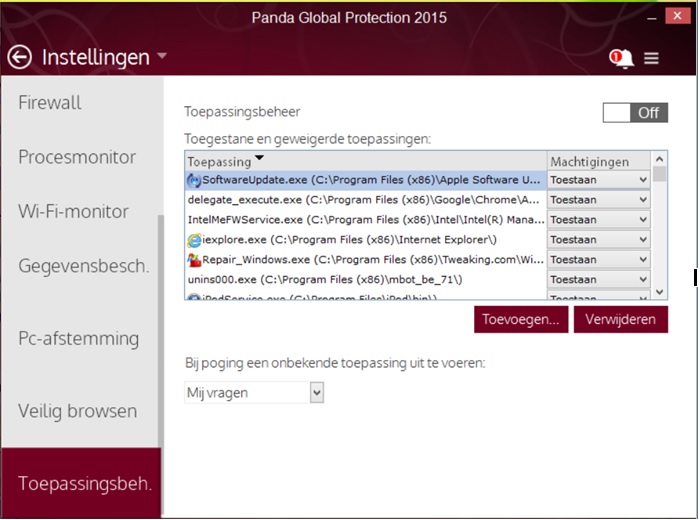Expand the Instellingen dropdown arrow
The height and width of the screenshot is (520, 700).
162,56
